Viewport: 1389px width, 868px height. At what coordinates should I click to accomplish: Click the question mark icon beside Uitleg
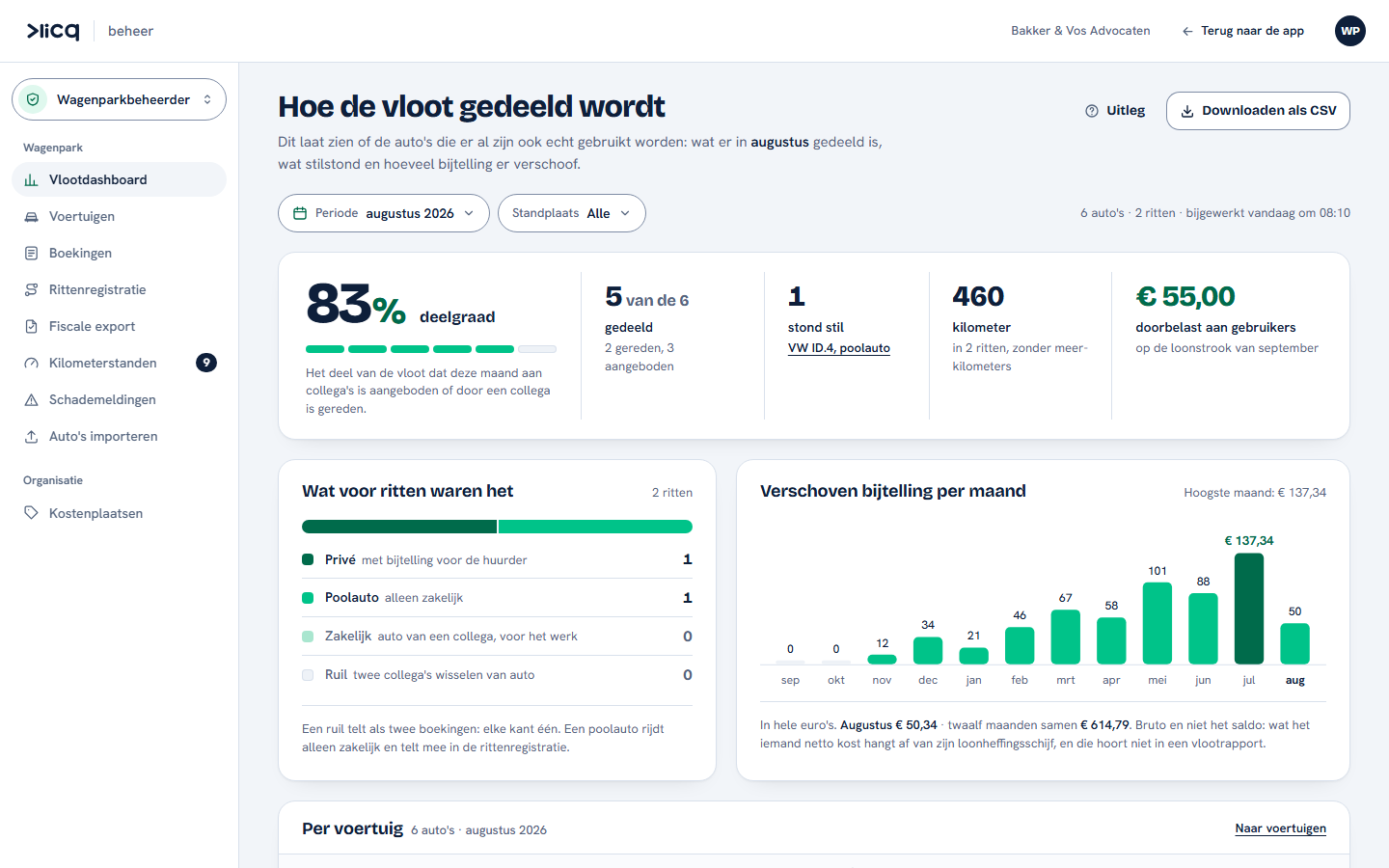pyautogui.click(x=1092, y=111)
